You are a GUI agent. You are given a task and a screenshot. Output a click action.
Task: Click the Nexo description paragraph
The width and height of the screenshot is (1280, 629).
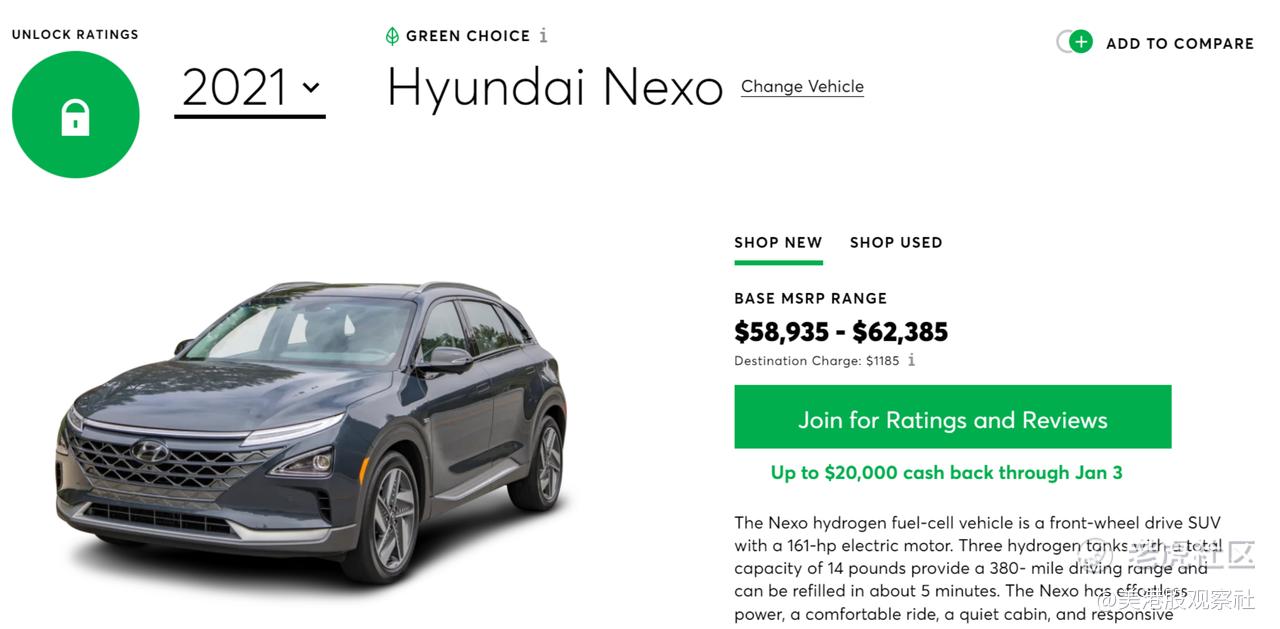(x=978, y=569)
